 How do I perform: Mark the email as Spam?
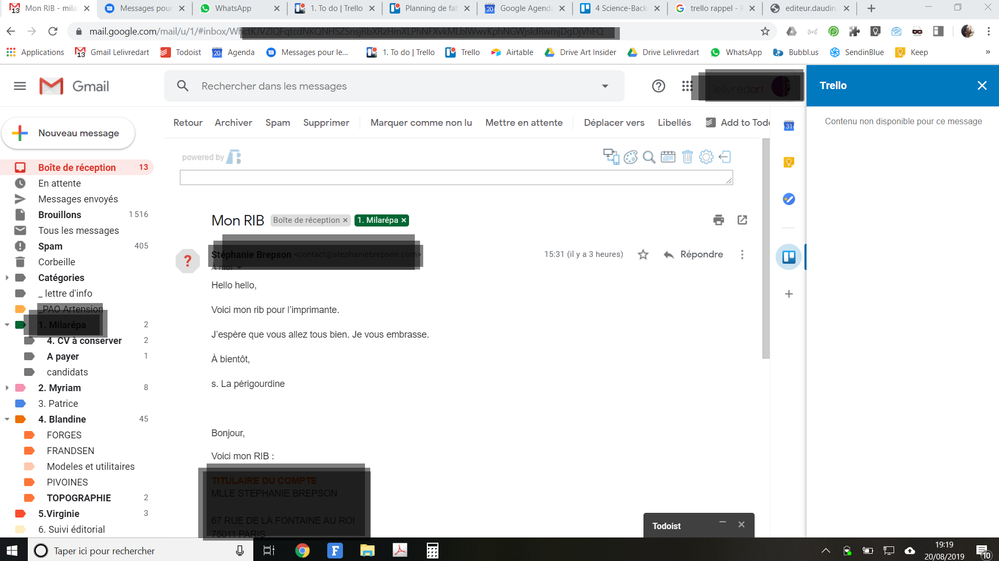pyautogui.click(x=278, y=123)
